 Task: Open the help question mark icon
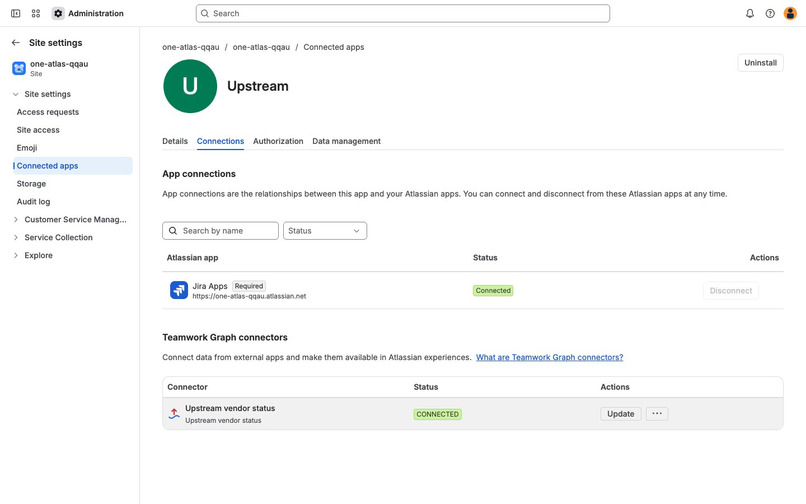(770, 13)
